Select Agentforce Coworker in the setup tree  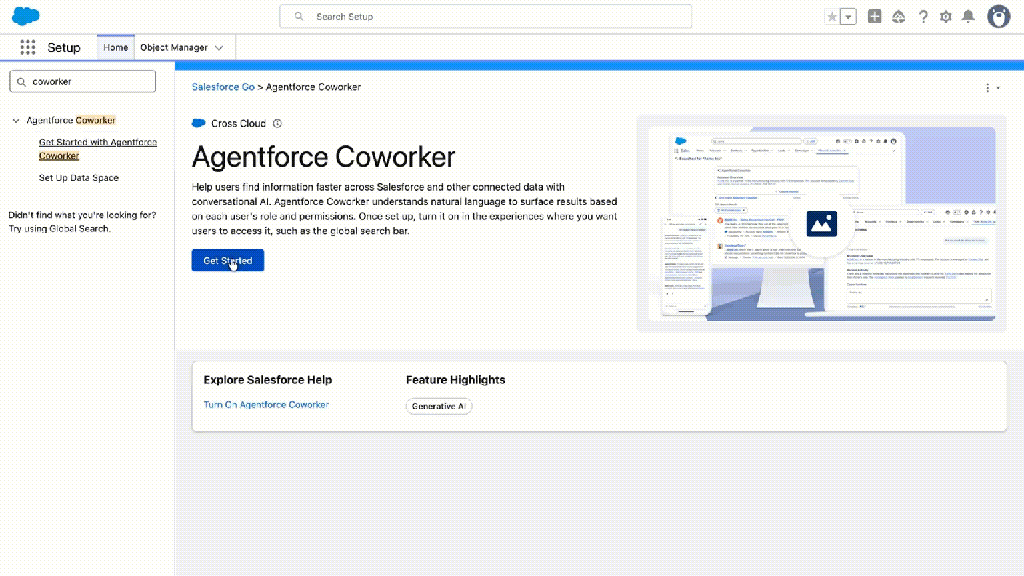(71, 120)
